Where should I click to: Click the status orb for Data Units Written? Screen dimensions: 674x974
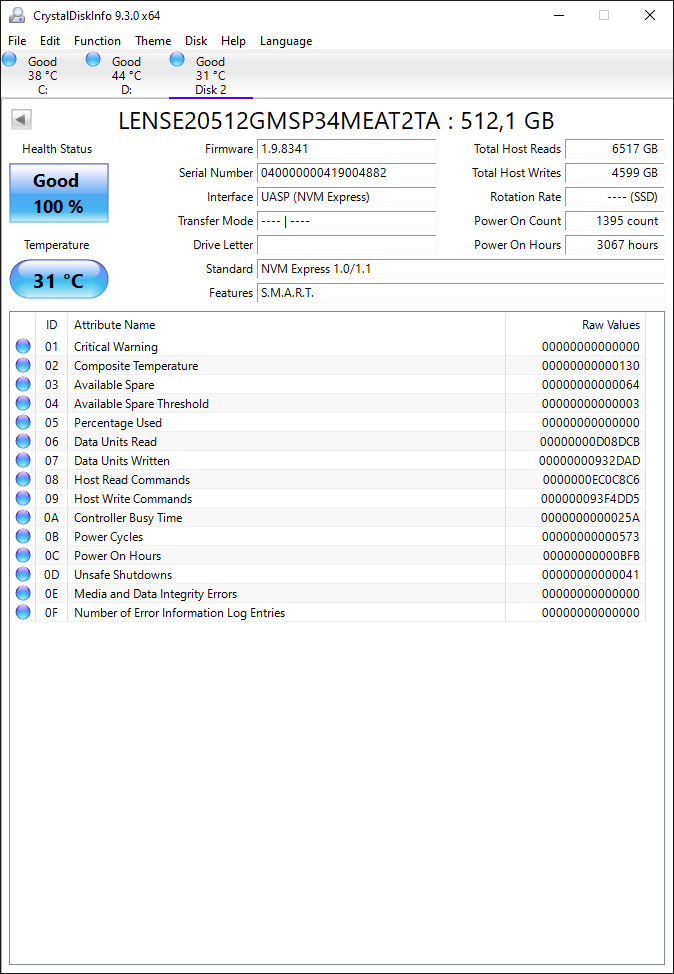click(x=23, y=461)
